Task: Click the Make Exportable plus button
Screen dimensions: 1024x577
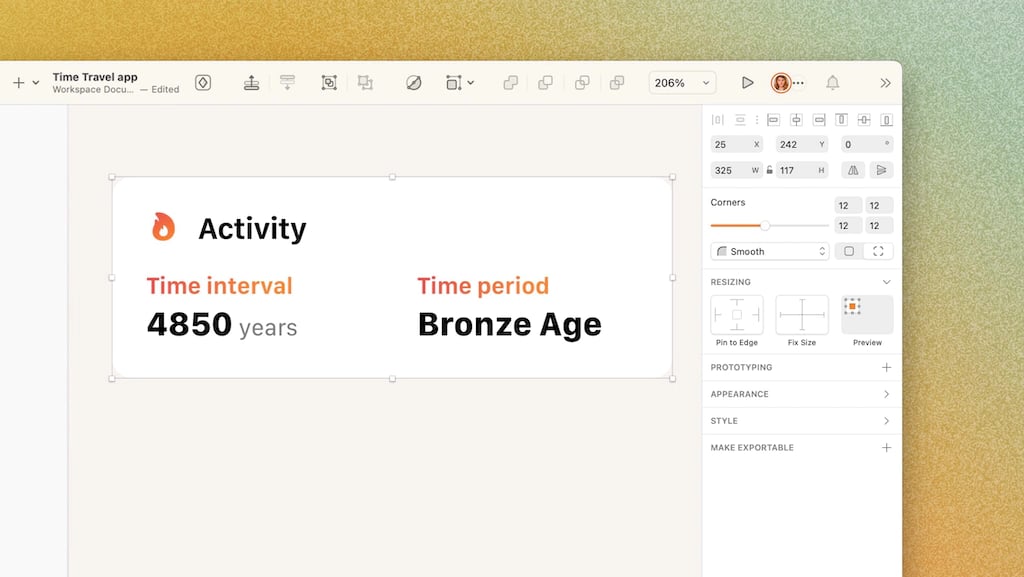Action: [x=886, y=448]
